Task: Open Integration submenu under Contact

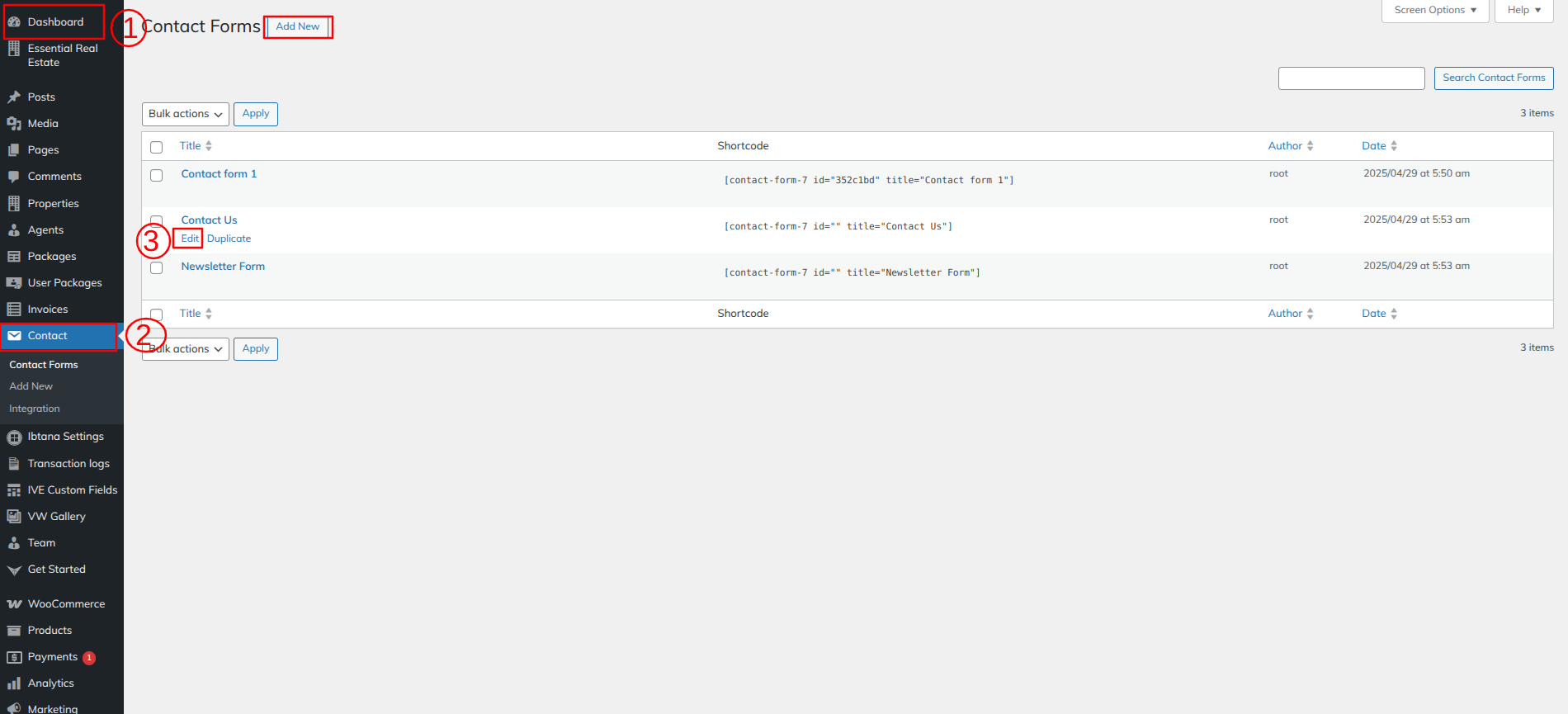Action: 35,409
